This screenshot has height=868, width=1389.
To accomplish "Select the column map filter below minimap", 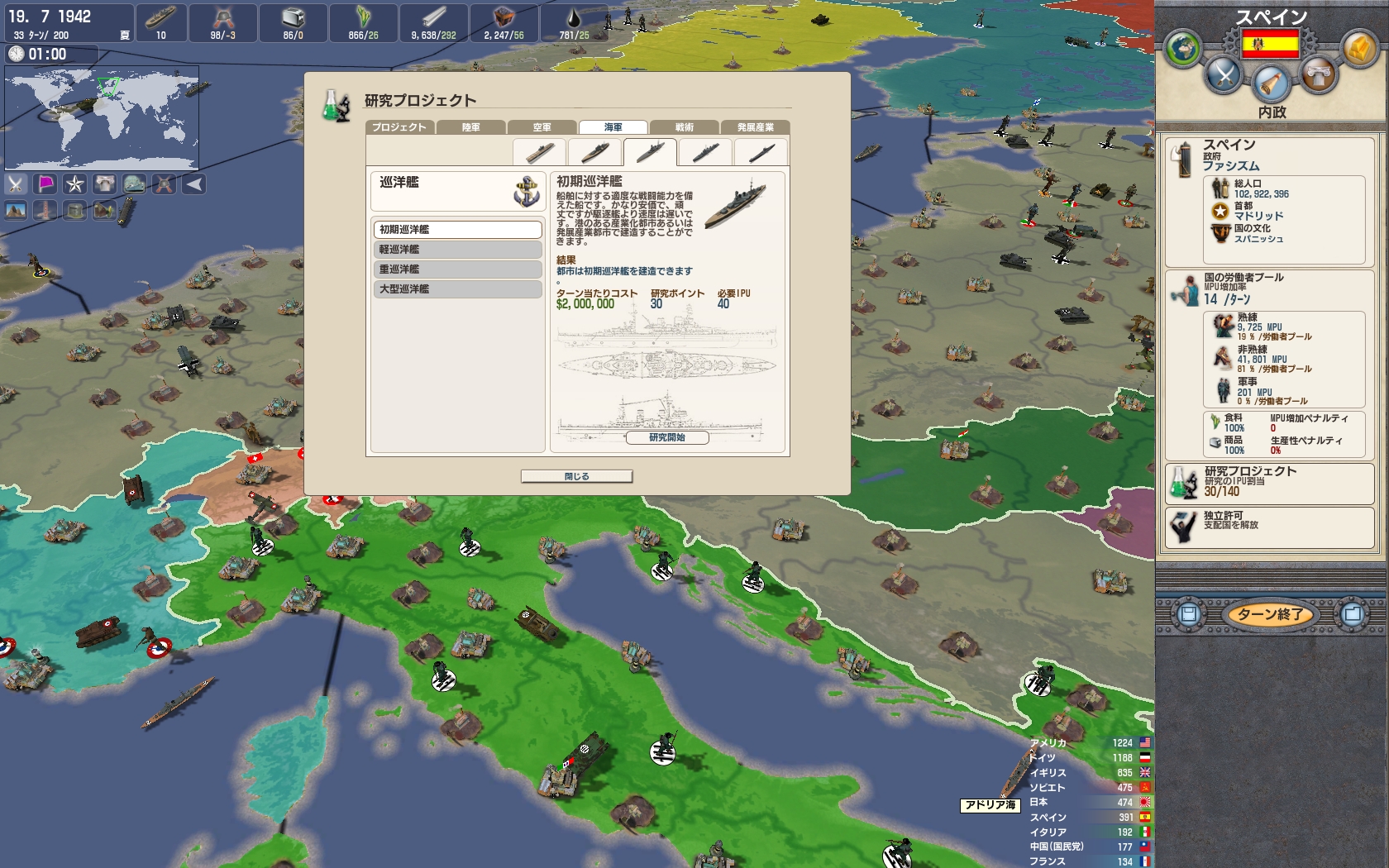I will point(105,184).
